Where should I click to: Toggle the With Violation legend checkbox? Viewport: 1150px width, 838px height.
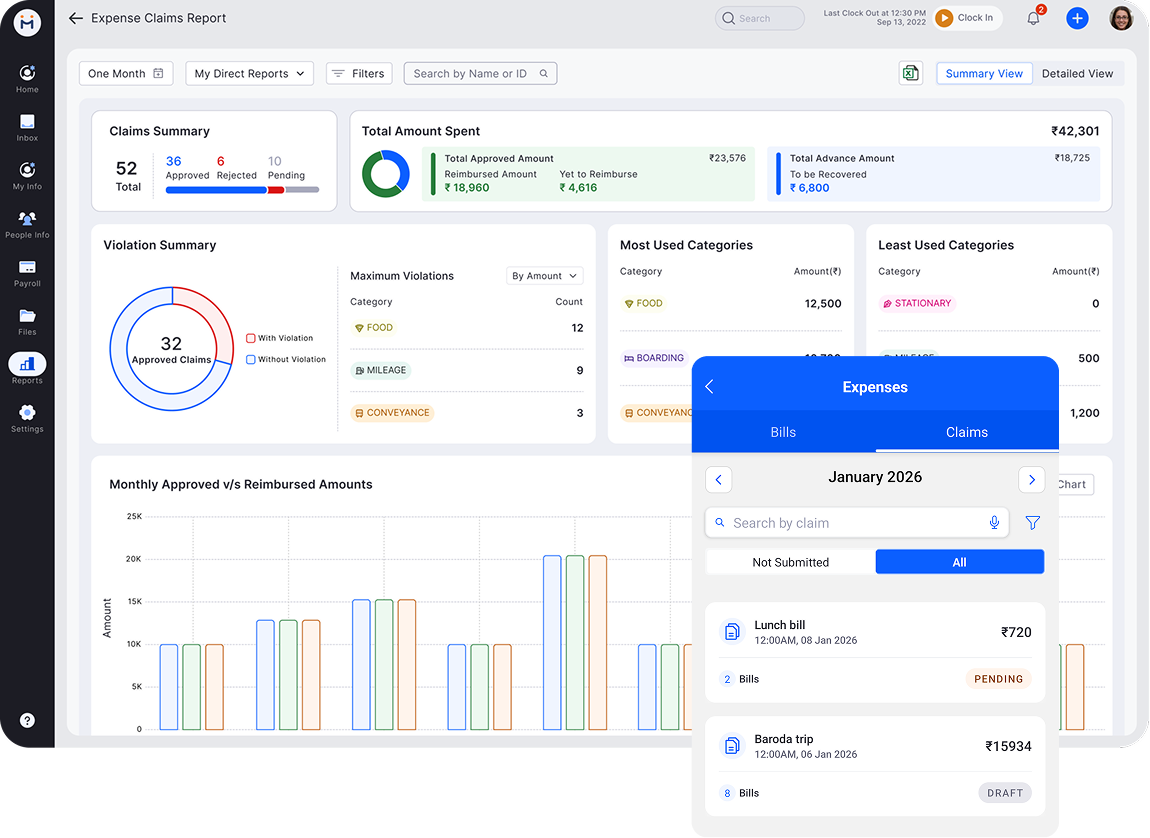[x=251, y=338]
